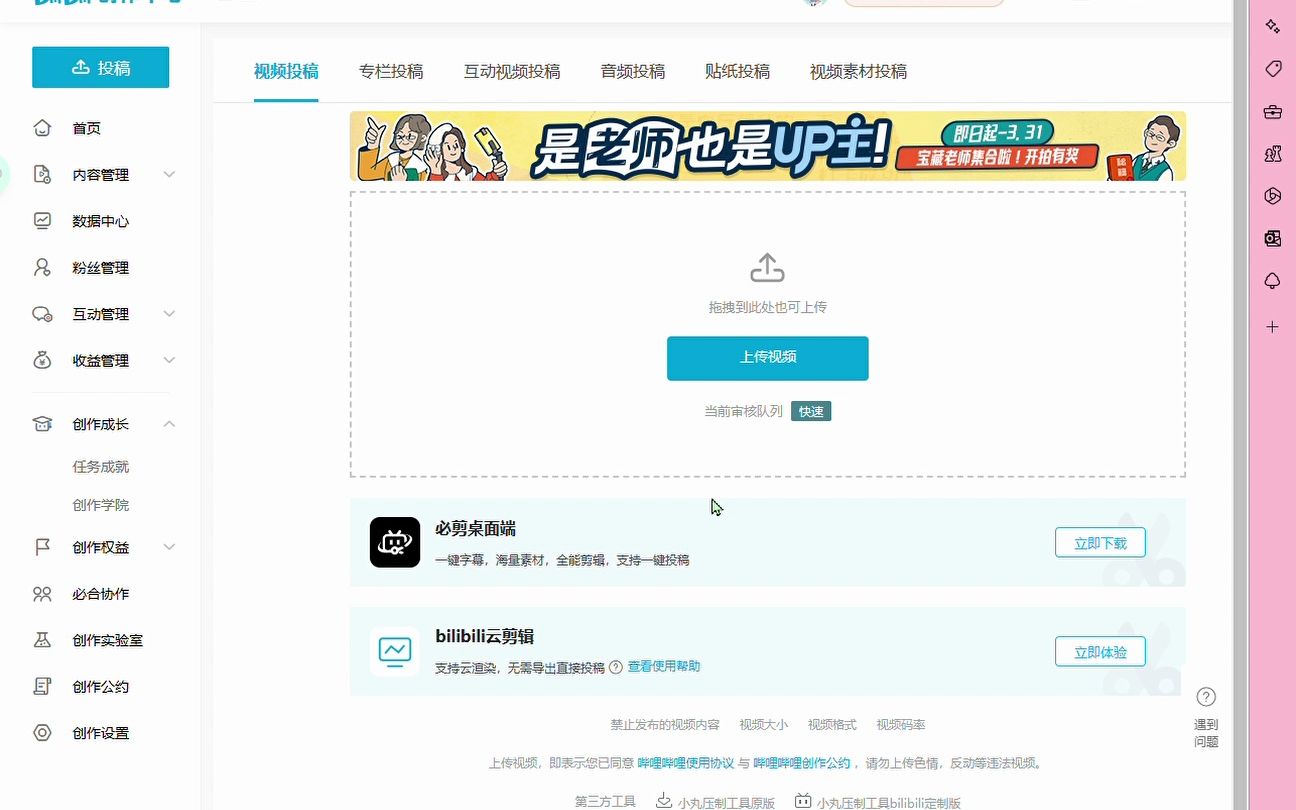
Task: Open the Microsoft 365 icon in browser sidebar
Action: (1272, 196)
